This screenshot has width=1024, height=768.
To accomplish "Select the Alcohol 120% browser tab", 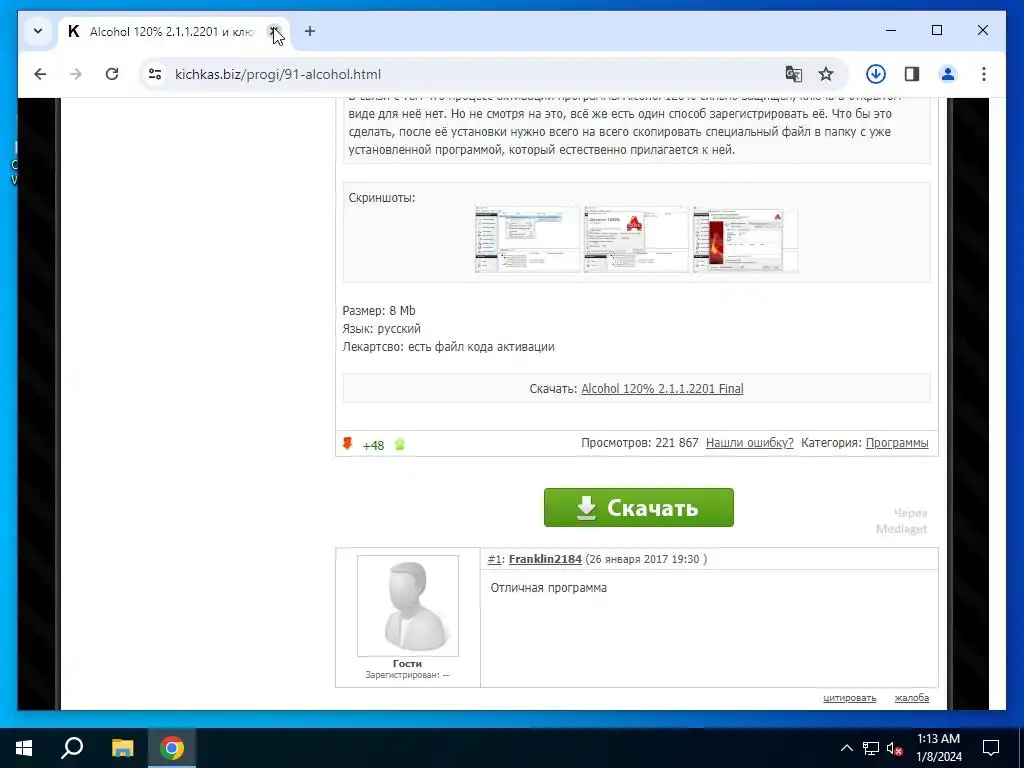I will pyautogui.click(x=173, y=31).
